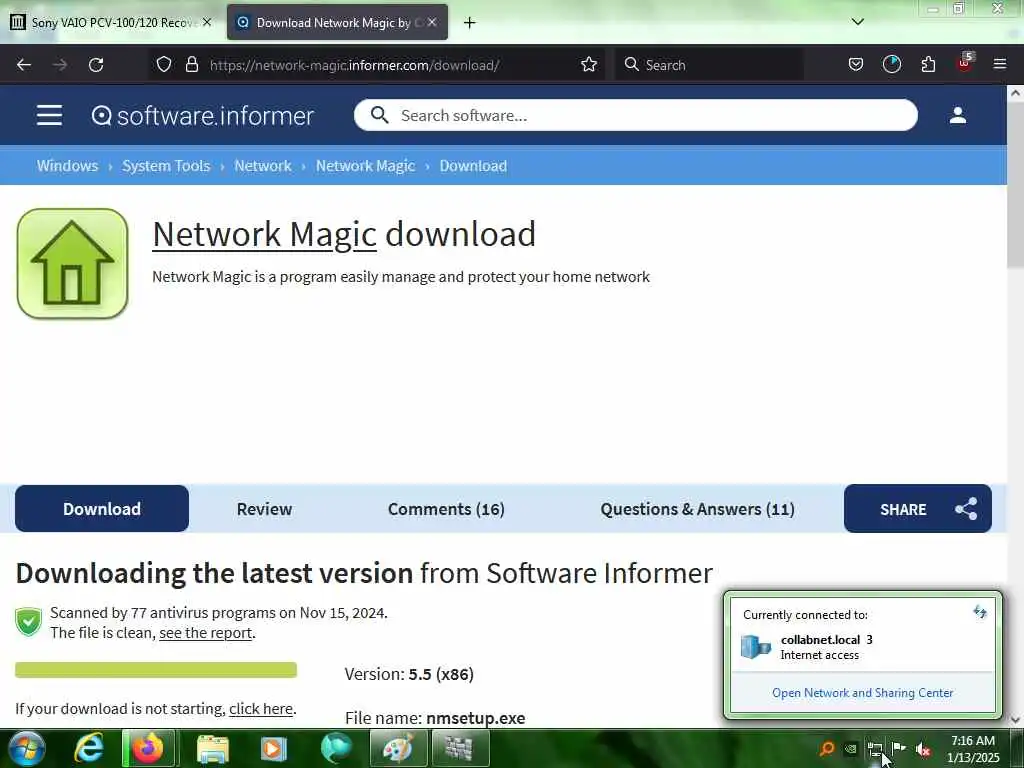Open a new browser tab
The width and height of the screenshot is (1024, 768).
tap(470, 23)
